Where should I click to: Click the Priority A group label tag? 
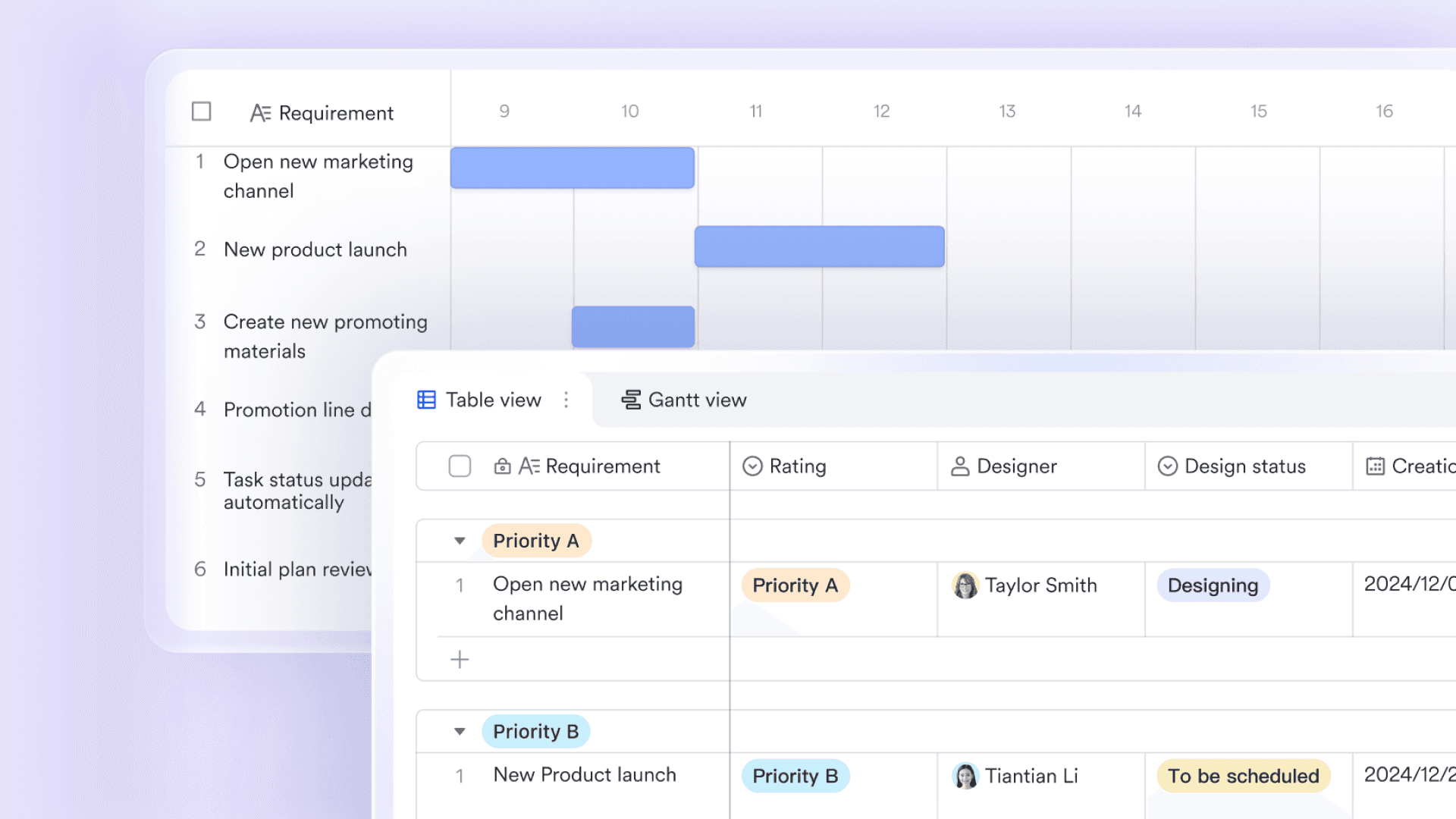[536, 541]
